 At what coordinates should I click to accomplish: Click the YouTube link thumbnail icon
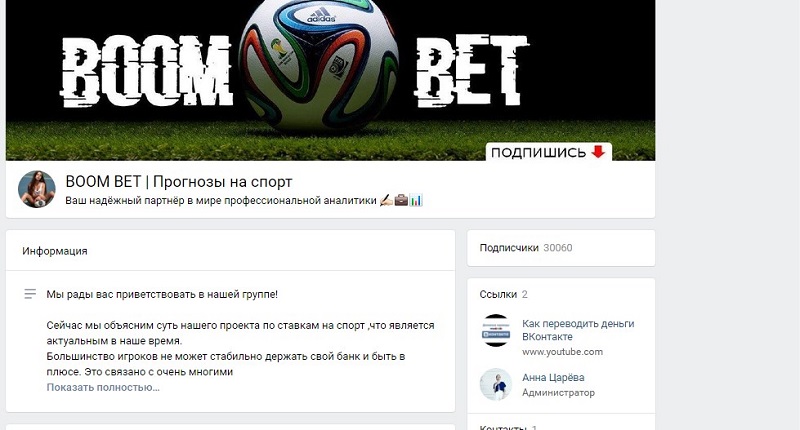496,331
